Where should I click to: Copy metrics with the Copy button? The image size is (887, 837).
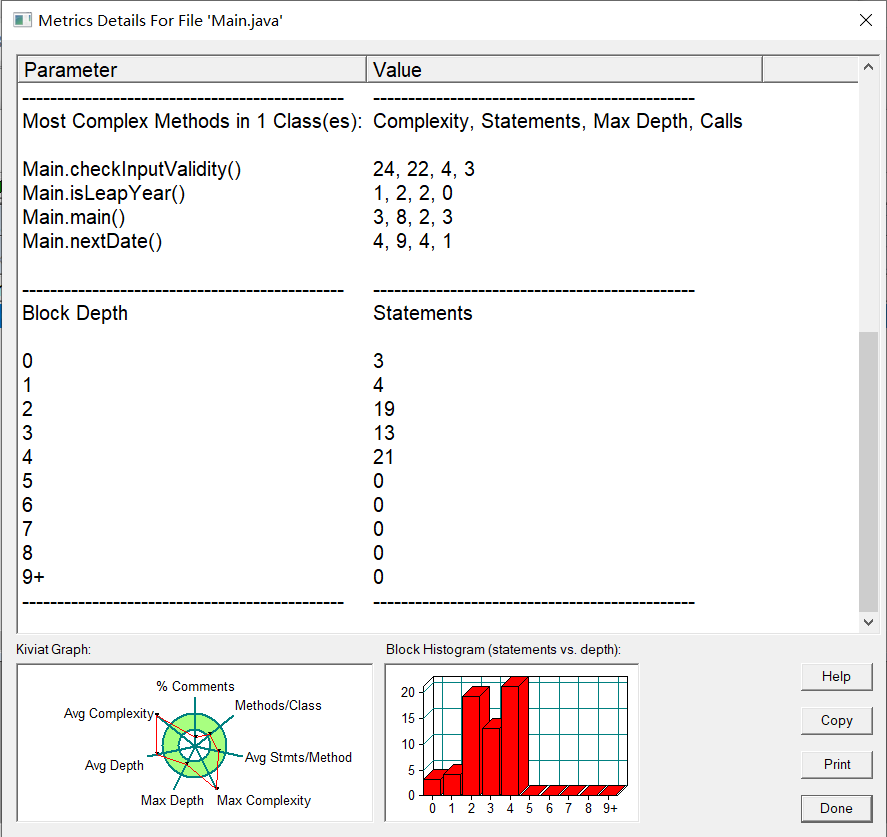836,720
